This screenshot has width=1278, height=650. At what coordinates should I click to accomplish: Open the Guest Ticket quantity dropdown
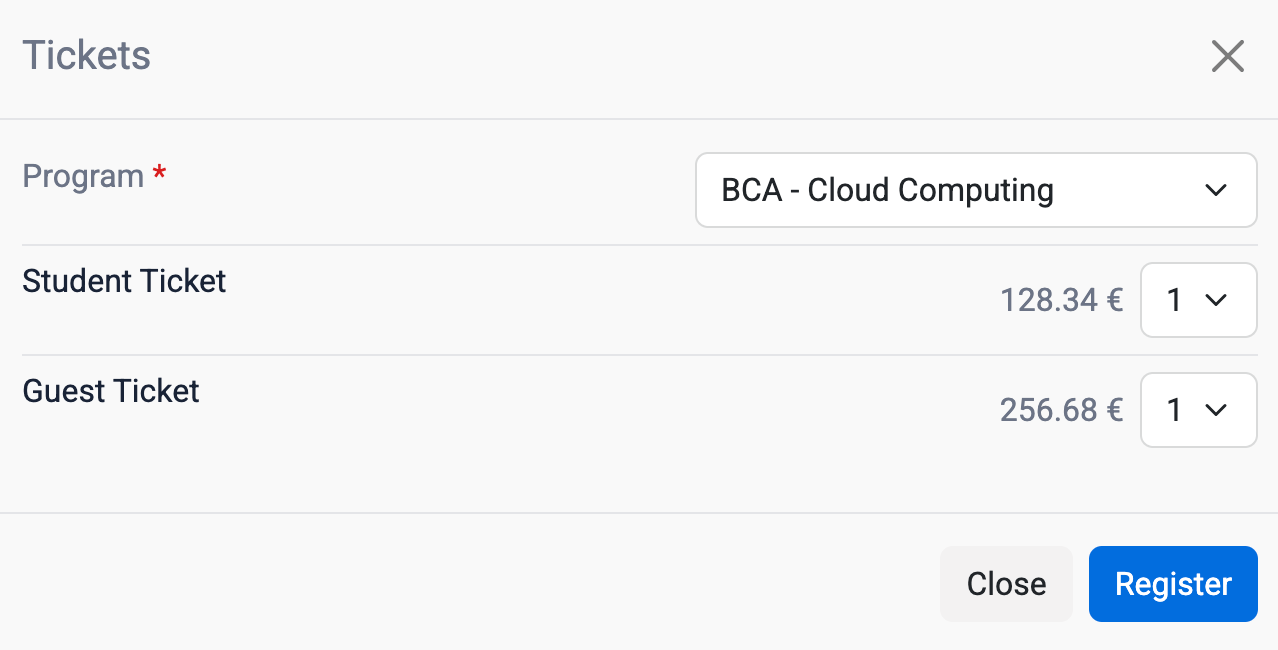click(1198, 410)
